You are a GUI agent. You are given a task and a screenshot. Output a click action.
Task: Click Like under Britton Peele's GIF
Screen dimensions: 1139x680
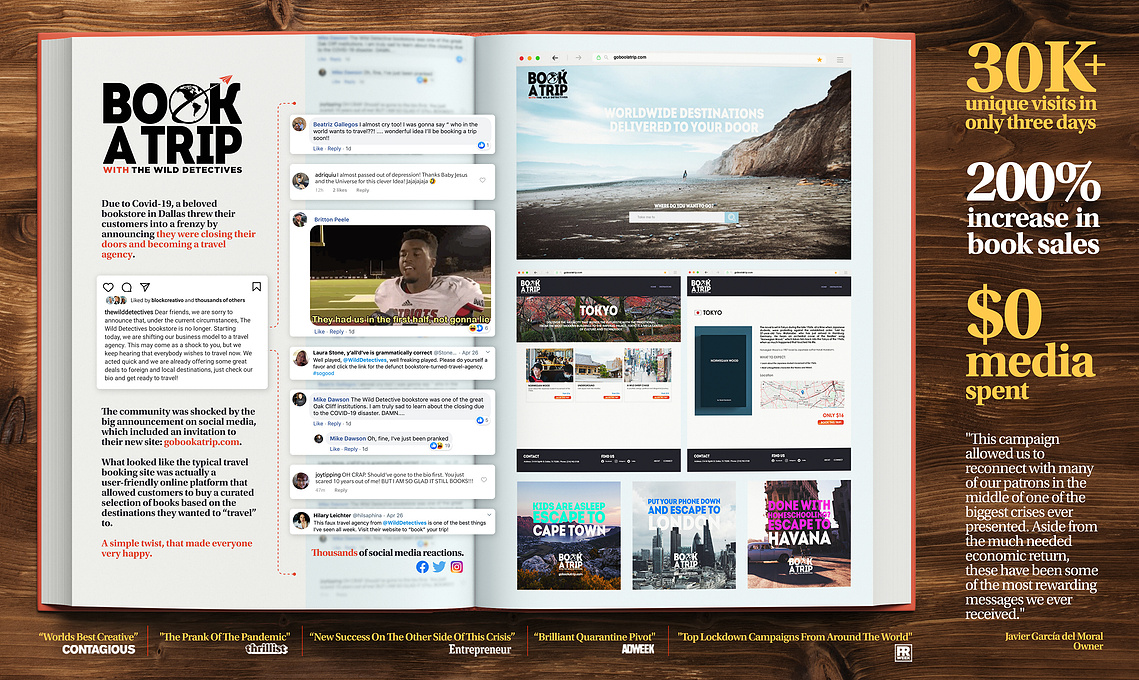click(x=320, y=331)
